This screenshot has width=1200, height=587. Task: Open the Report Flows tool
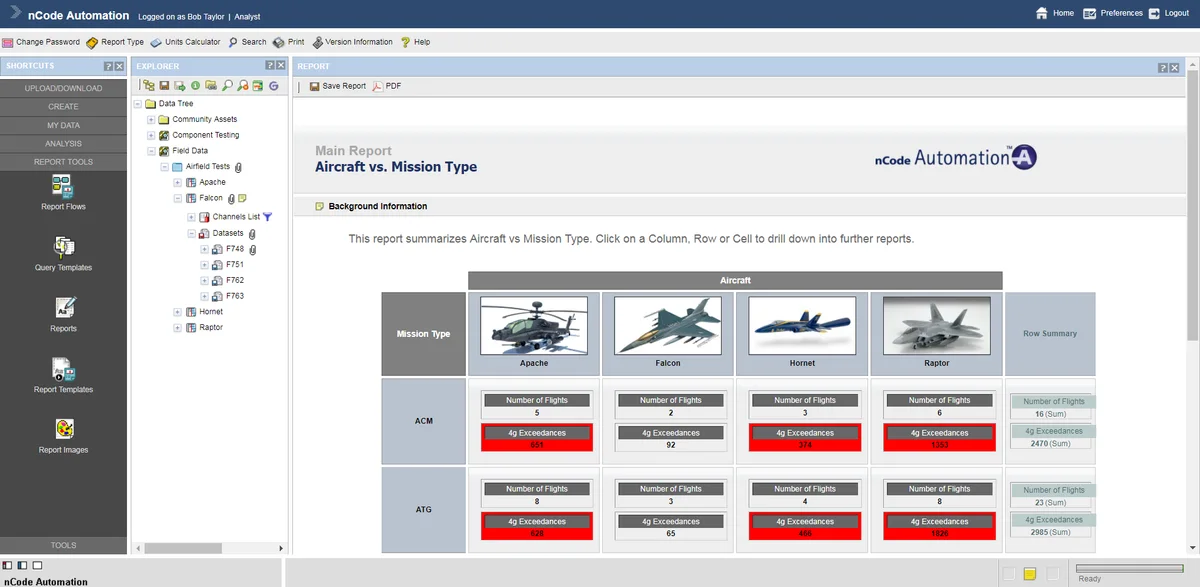pyautogui.click(x=63, y=191)
